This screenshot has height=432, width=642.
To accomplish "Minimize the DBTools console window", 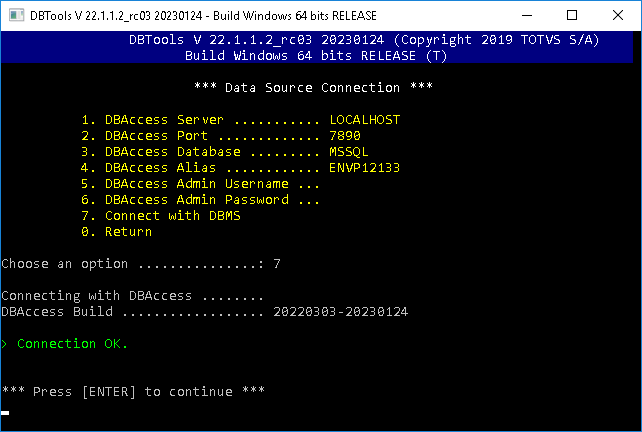I will point(524,15).
